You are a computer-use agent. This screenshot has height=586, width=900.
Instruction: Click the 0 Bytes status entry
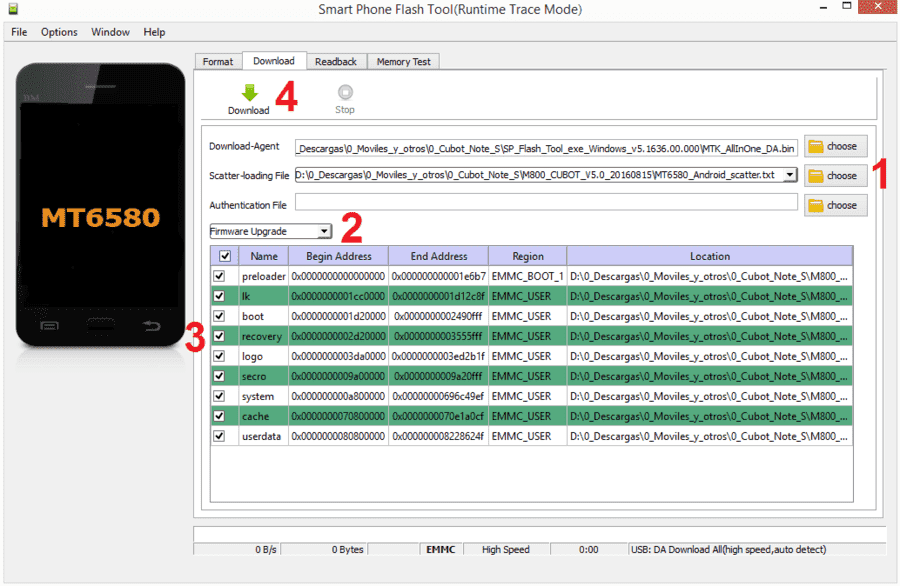[x=347, y=549]
